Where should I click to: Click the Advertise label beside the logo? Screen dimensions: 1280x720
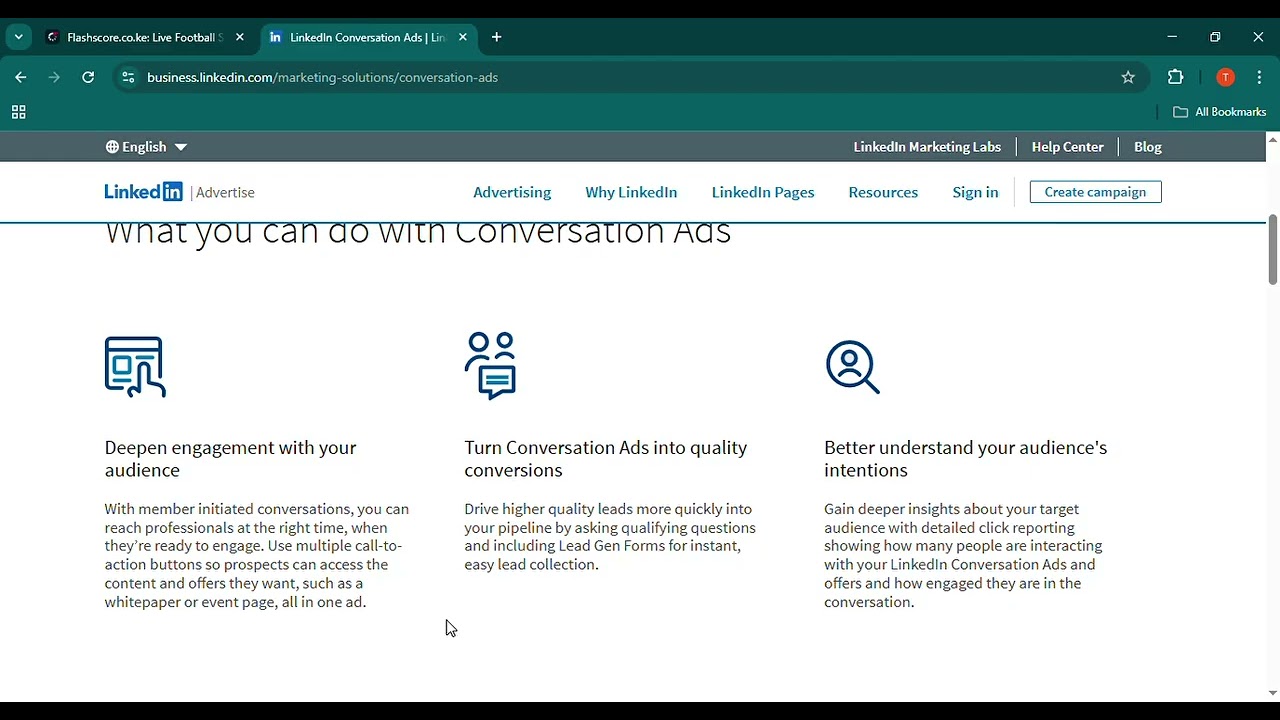point(226,193)
